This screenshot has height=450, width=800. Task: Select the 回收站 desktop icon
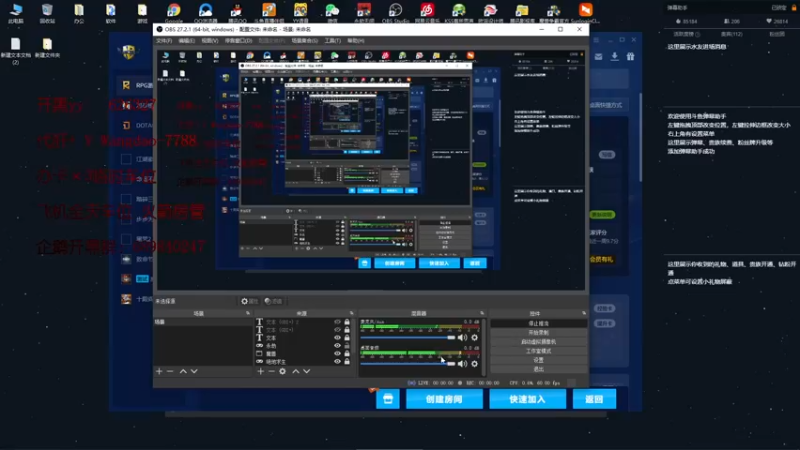click(x=47, y=13)
